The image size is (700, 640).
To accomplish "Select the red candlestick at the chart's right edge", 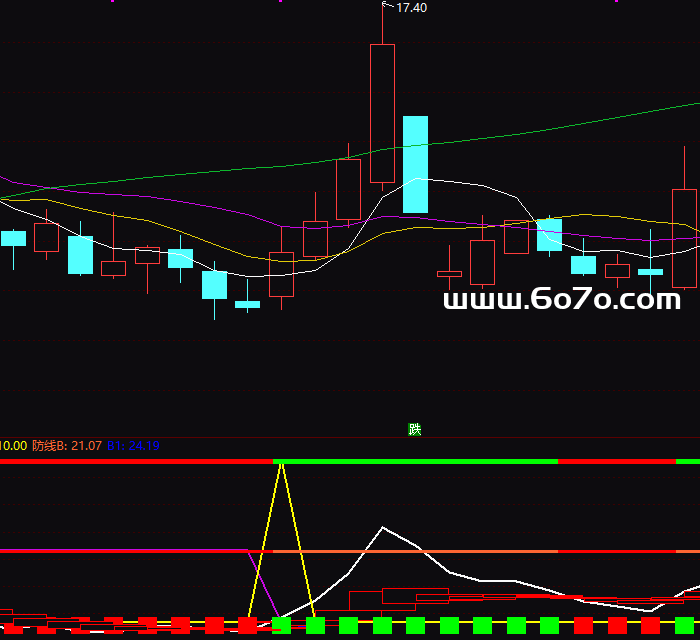I will pos(684,238).
